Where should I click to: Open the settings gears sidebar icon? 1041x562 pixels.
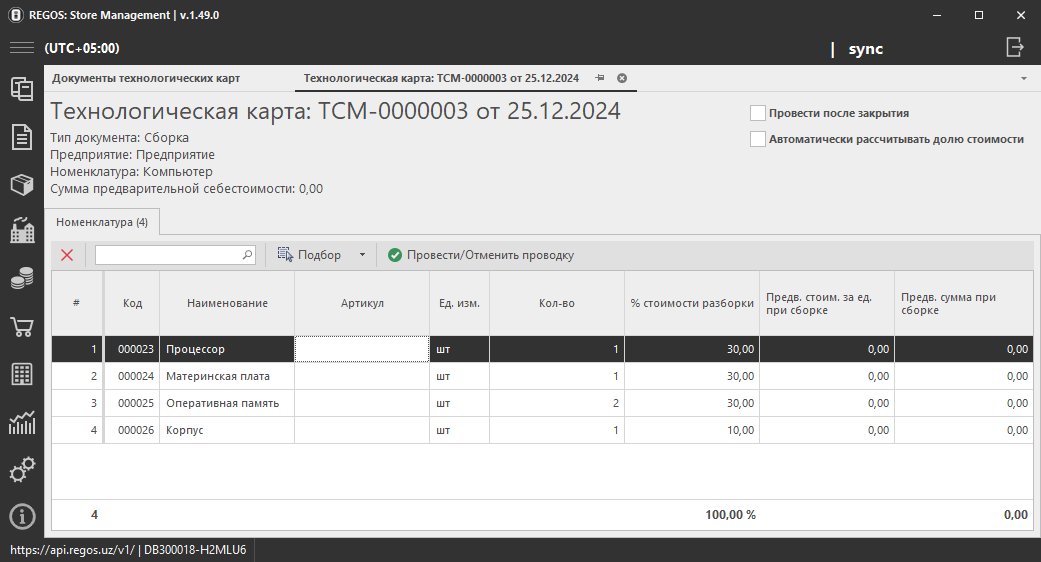tap(21, 469)
